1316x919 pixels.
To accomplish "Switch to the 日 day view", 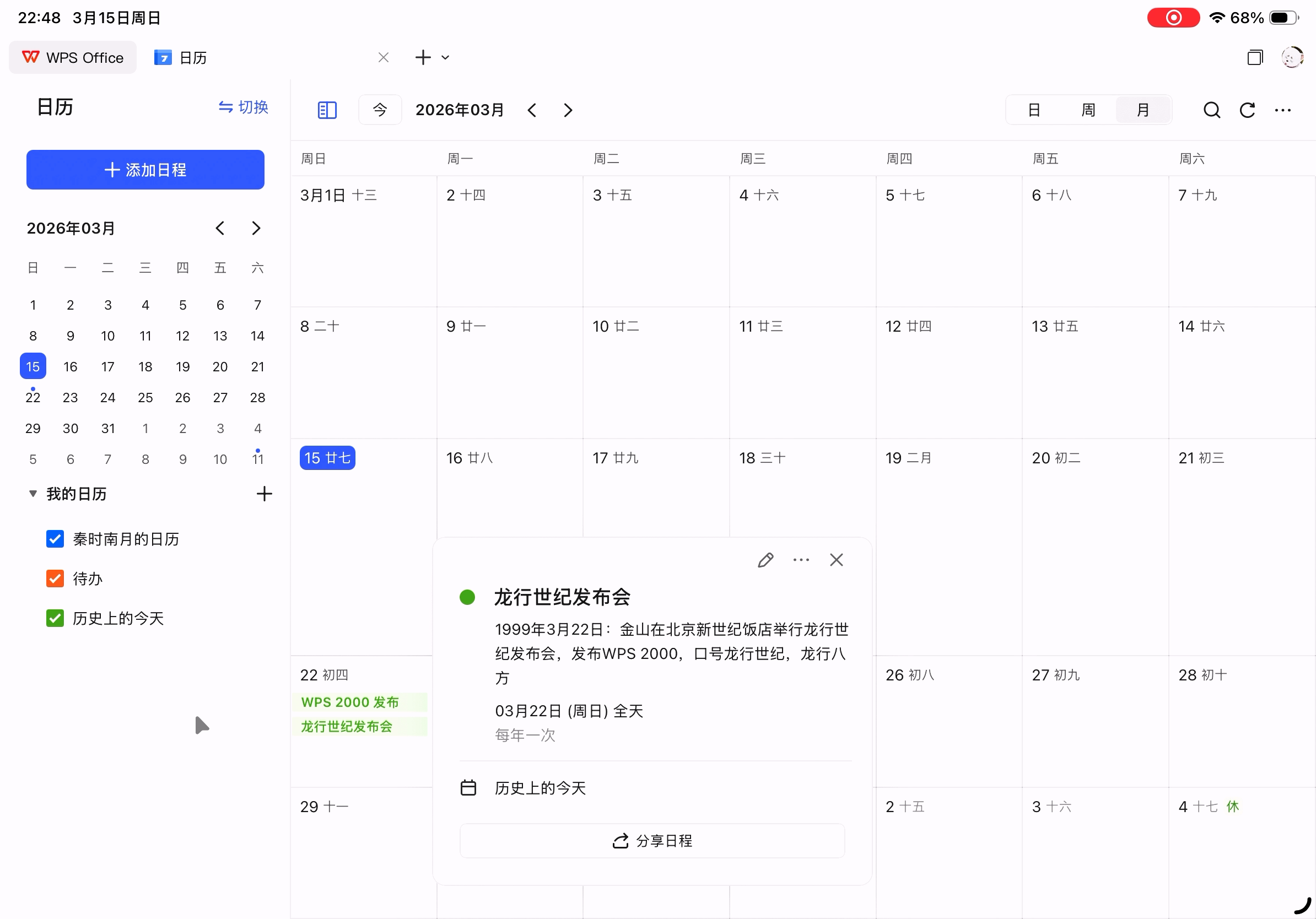I will [1033, 110].
